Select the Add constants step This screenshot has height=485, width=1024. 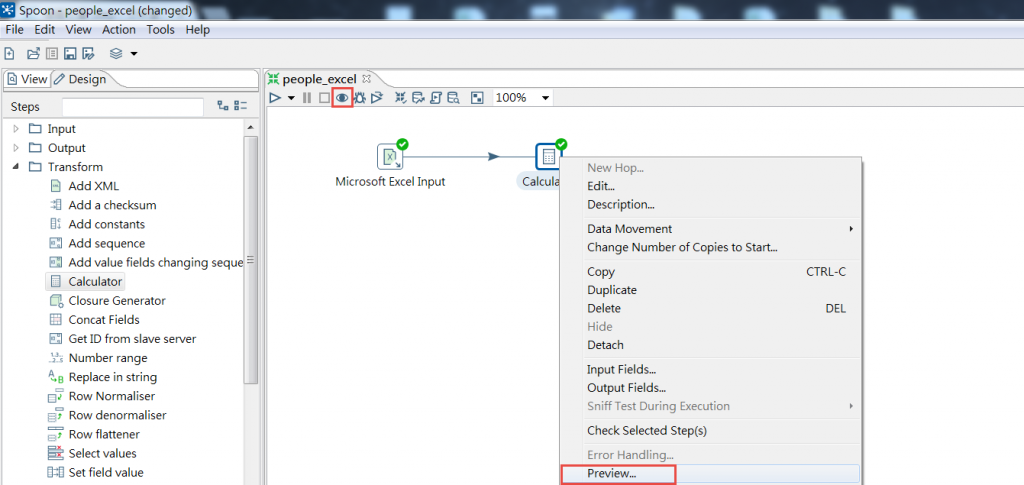pyautogui.click(x=106, y=224)
